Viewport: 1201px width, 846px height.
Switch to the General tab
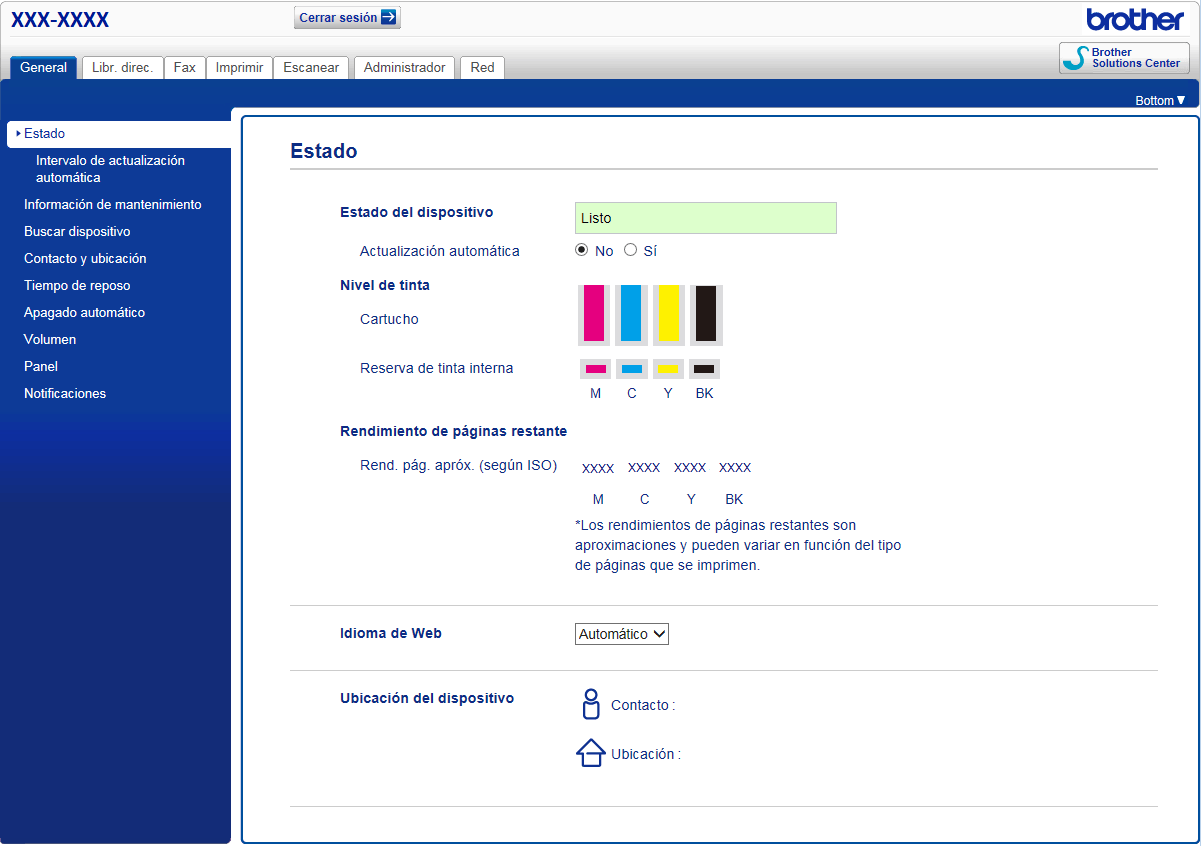point(44,68)
